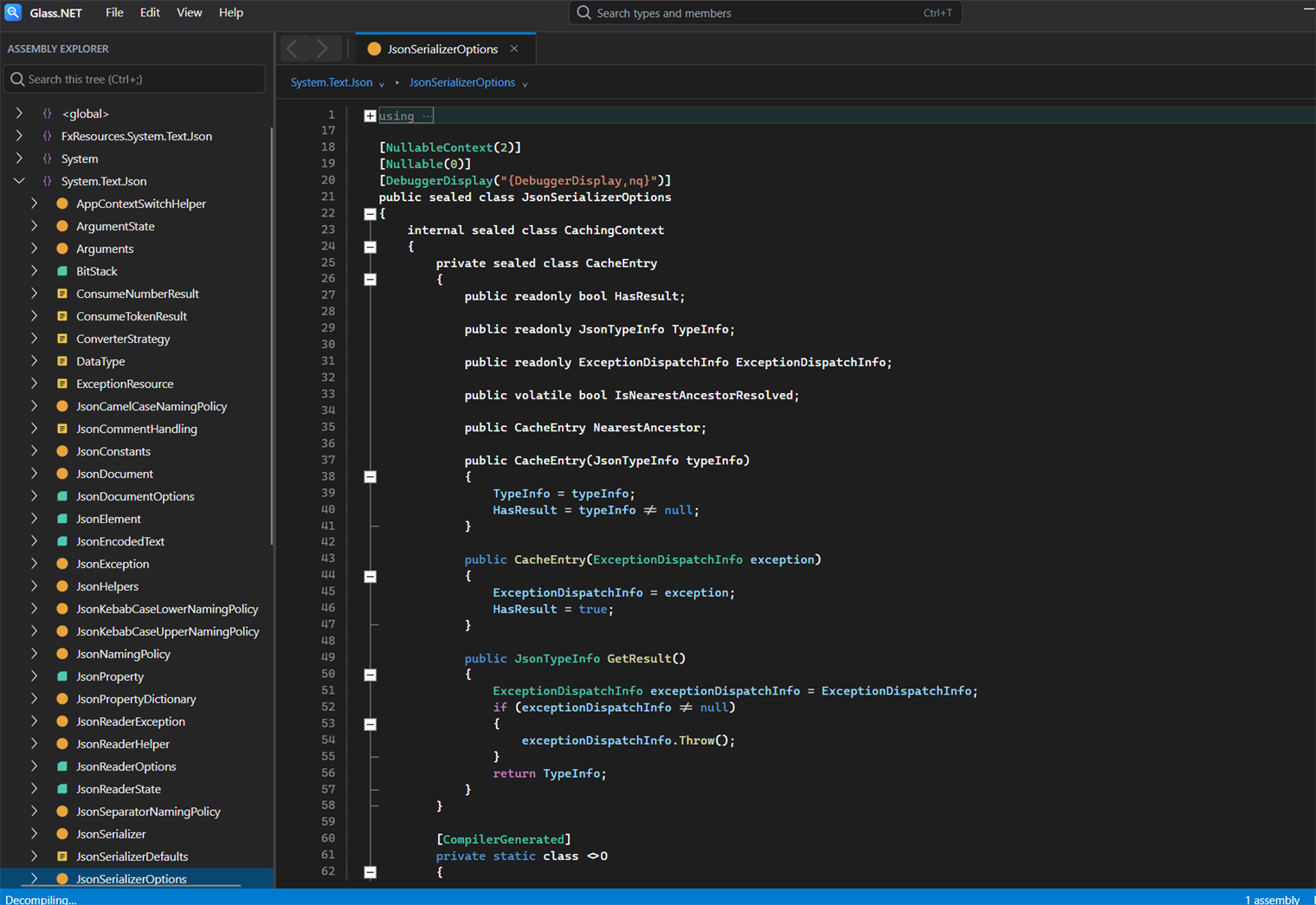This screenshot has height=905, width=1316.
Task: Focus the Search this tree field
Action: pos(135,79)
